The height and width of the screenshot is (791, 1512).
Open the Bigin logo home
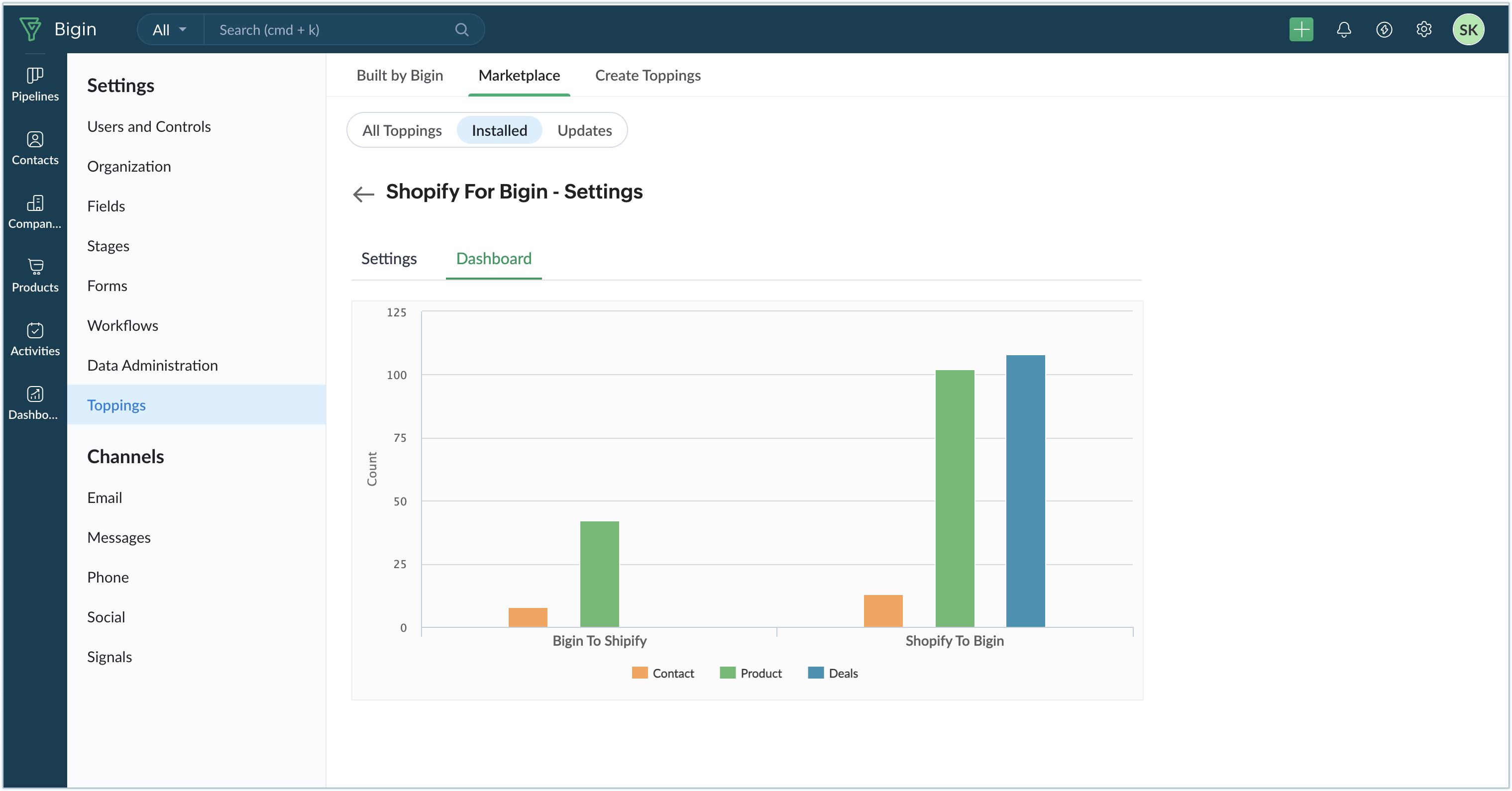coord(58,29)
